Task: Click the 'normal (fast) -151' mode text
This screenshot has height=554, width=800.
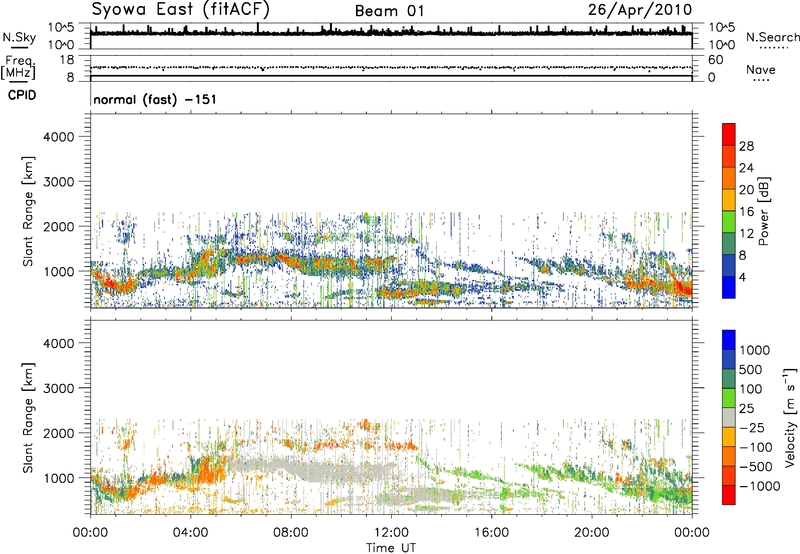Action: click(155, 99)
